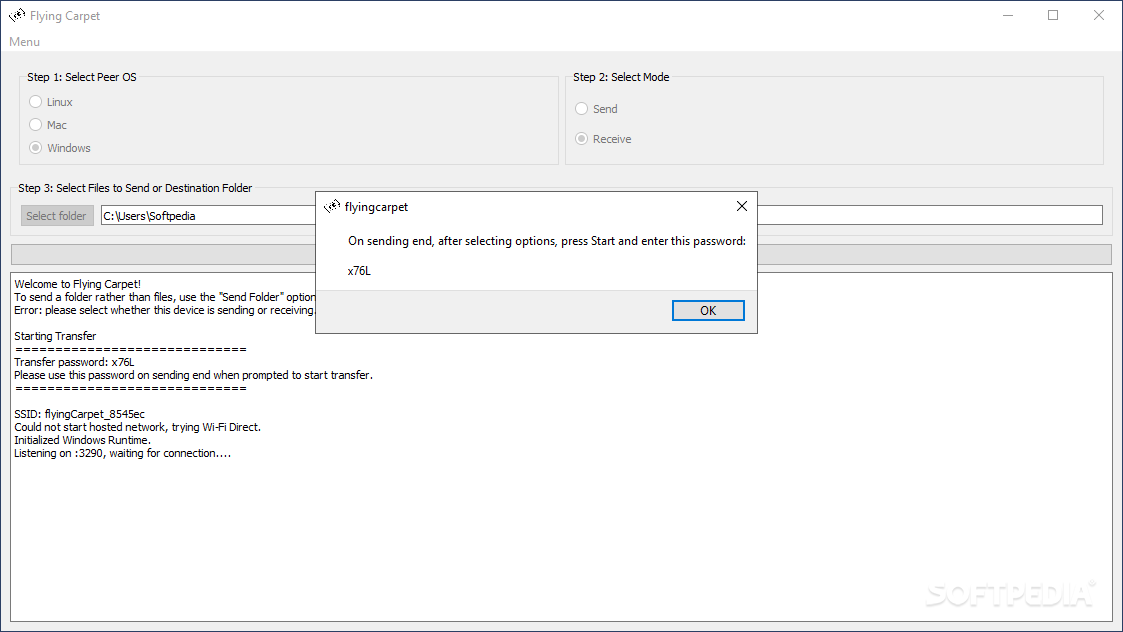Open the Menu item
This screenshot has height=632, width=1123.
[x=24, y=42]
